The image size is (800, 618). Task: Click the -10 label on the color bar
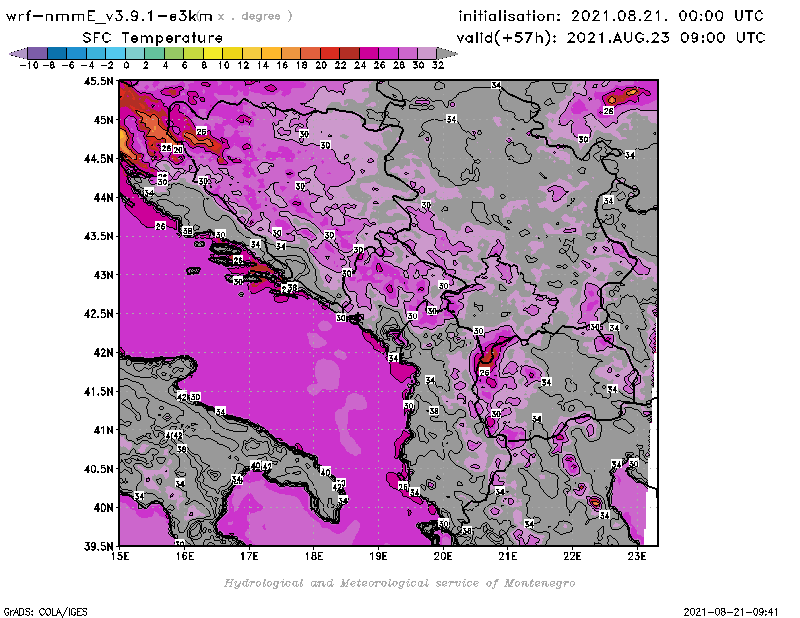pos(28,64)
